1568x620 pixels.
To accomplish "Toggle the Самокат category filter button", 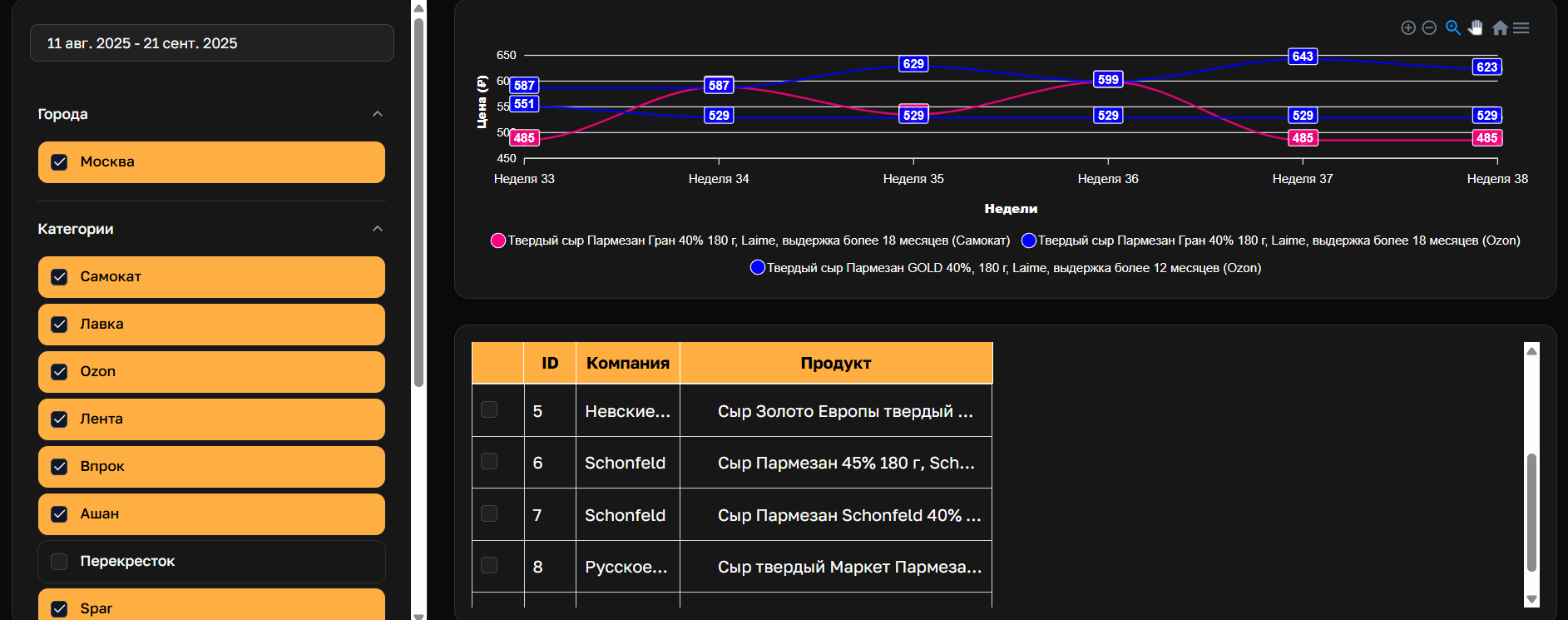I will (211, 277).
